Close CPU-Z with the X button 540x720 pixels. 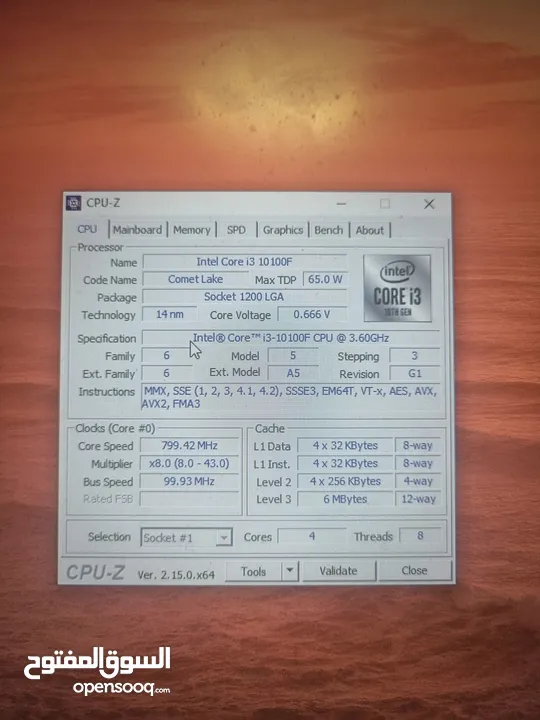pos(429,204)
